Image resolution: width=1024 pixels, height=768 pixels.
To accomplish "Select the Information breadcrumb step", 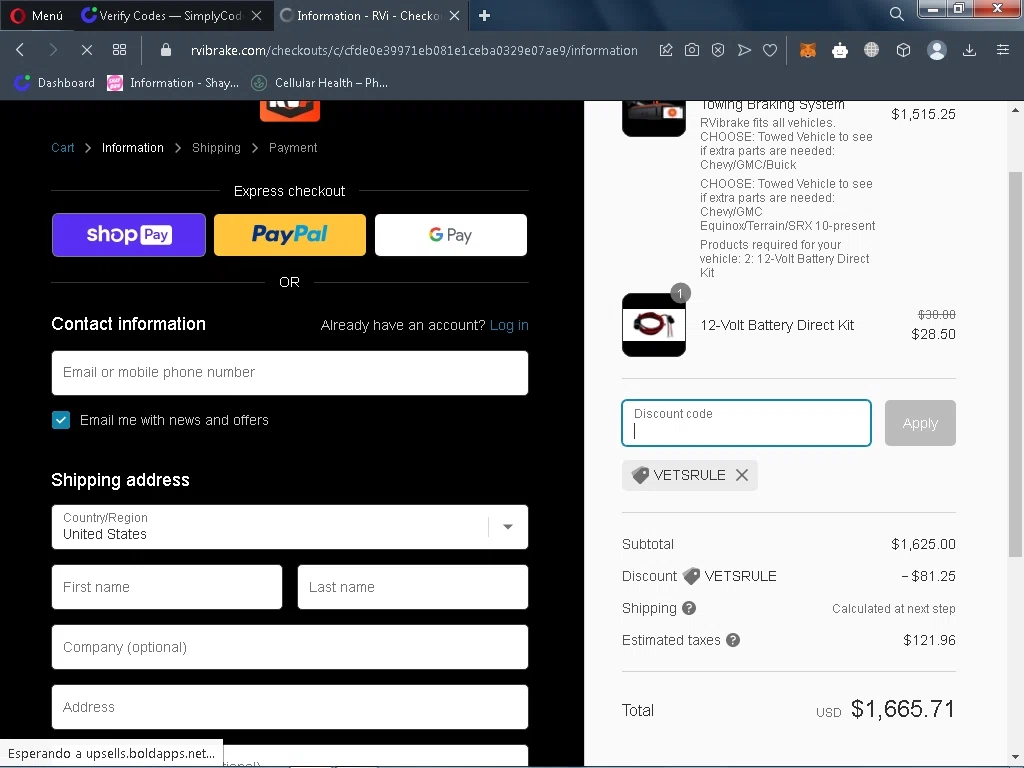I will (x=133, y=148).
